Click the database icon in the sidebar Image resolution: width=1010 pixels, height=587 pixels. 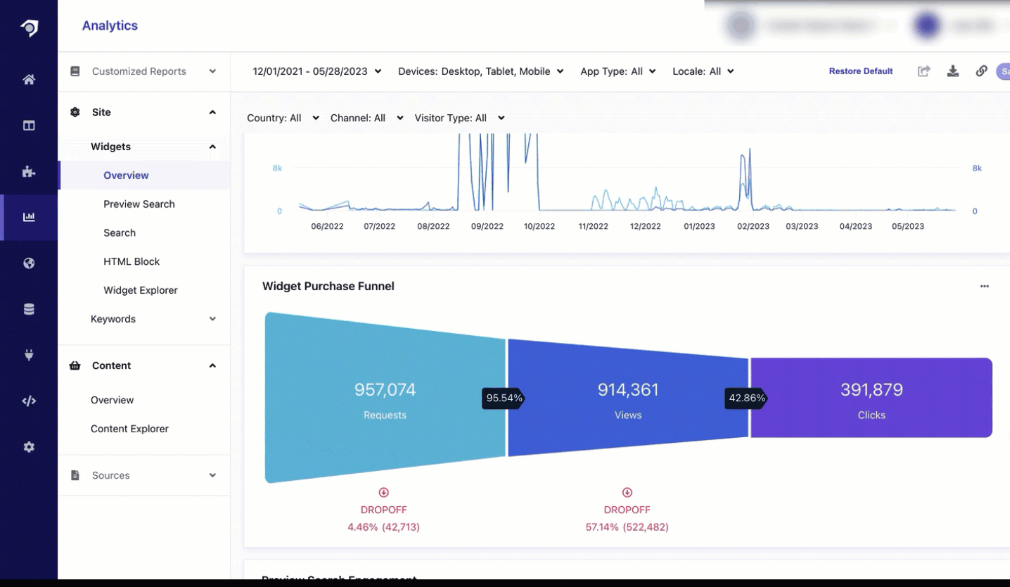click(x=28, y=308)
